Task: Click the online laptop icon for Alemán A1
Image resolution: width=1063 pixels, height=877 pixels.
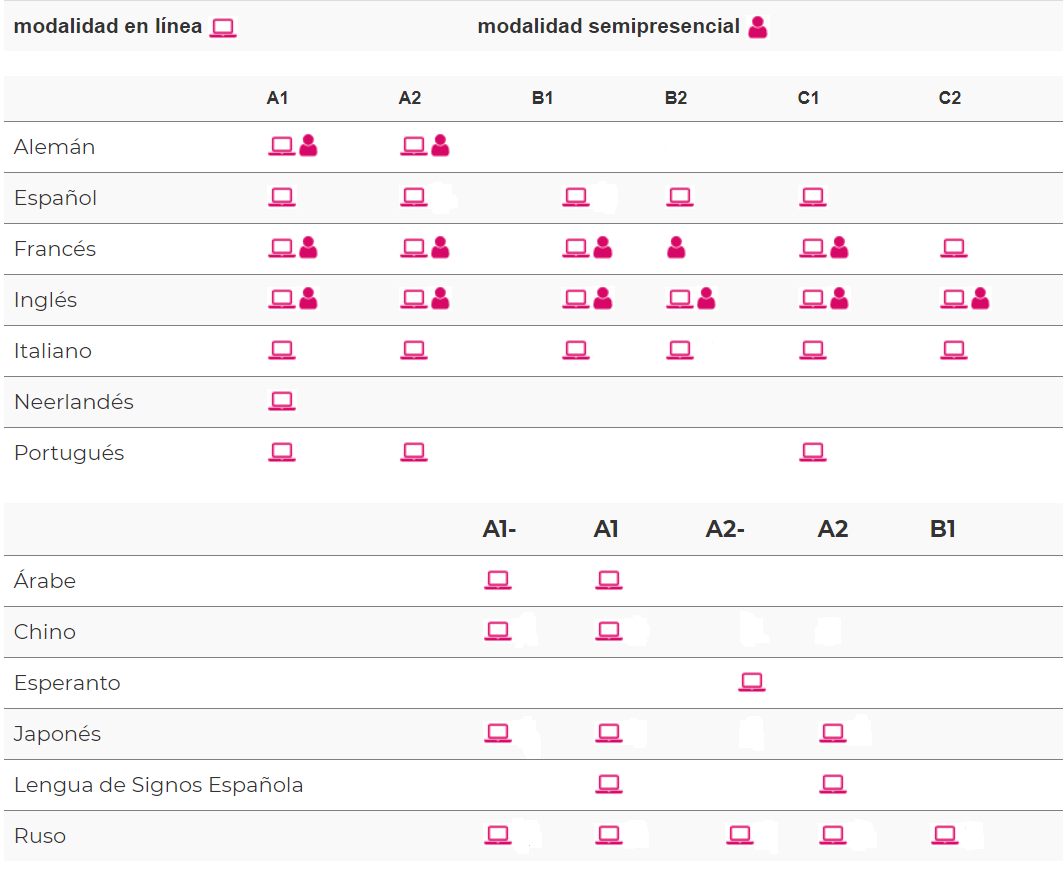Action: pyautogui.click(x=282, y=147)
